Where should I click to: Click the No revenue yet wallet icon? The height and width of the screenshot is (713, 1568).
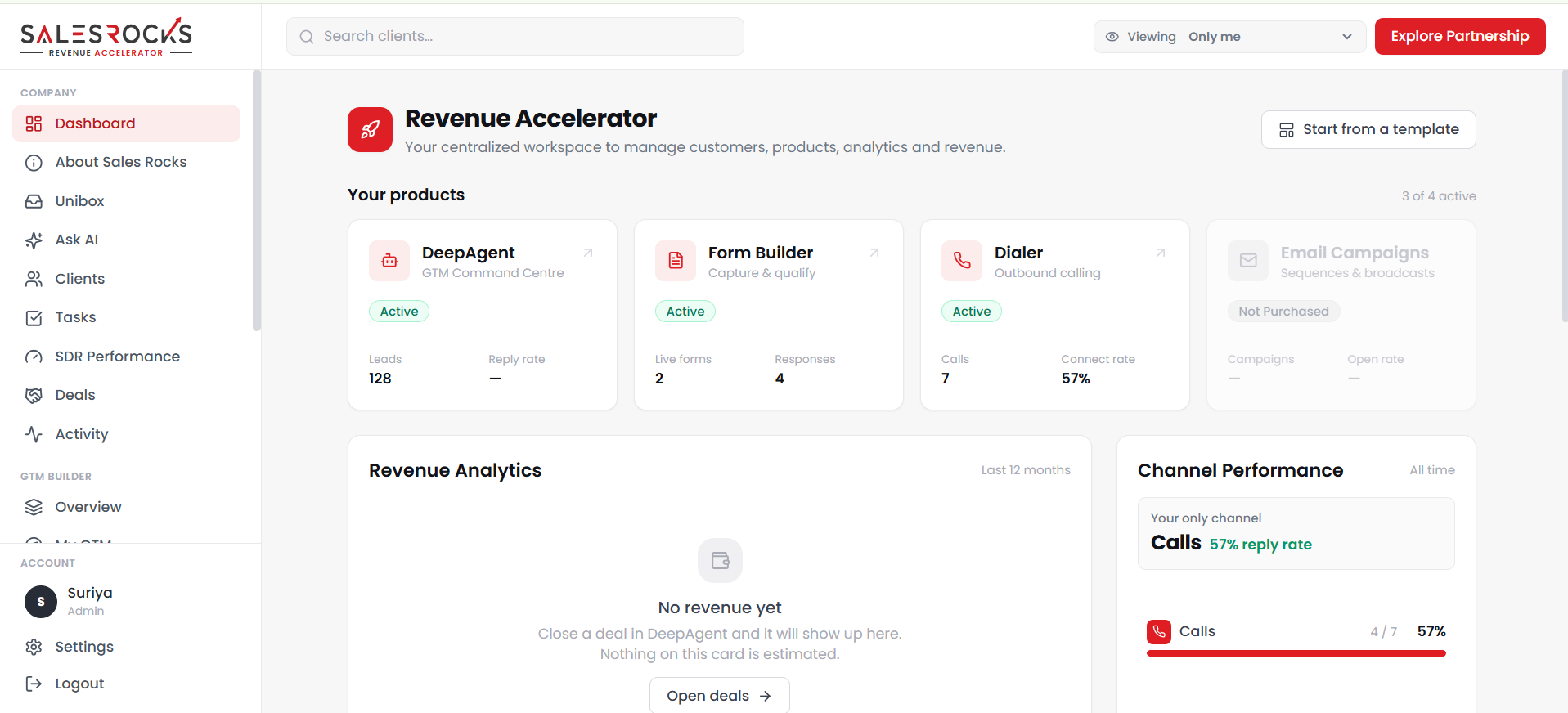720,560
